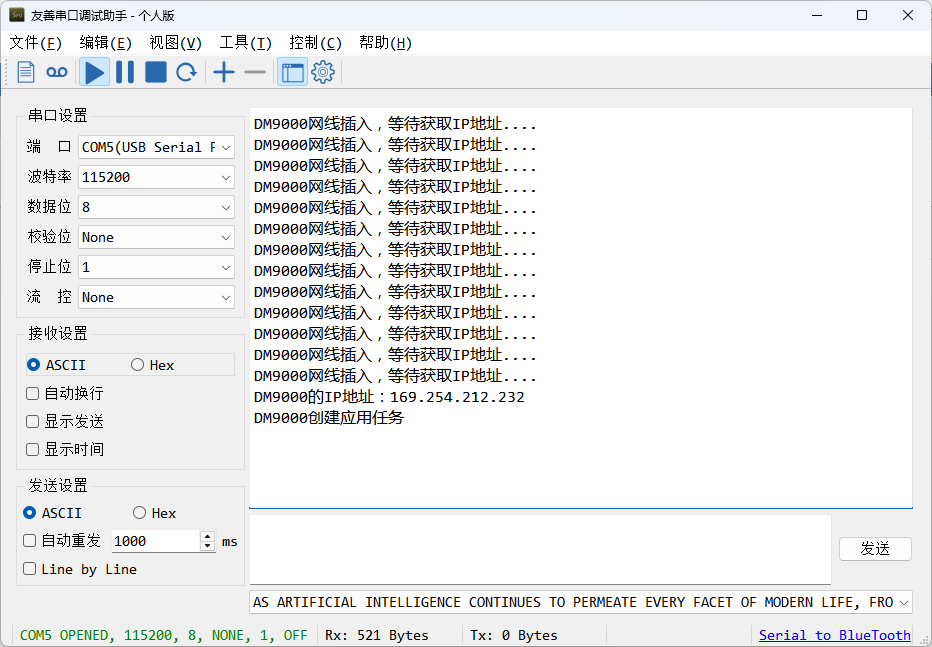Open the 流控 dropdown
Image resolution: width=932 pixels, height=647 pixels.
click(x=156, y=297)
